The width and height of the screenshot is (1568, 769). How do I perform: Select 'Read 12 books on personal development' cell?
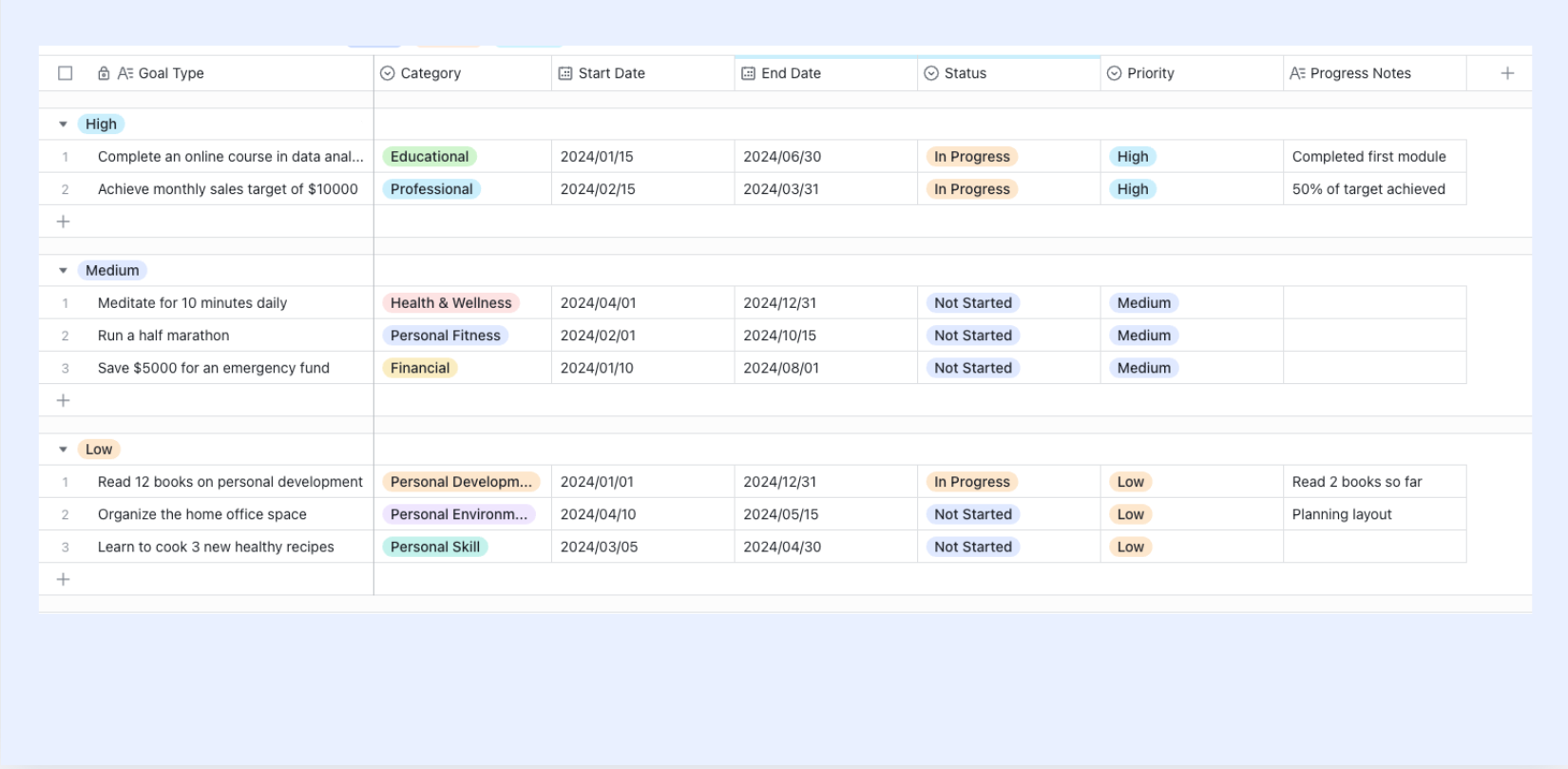click(x=231, y=482)
